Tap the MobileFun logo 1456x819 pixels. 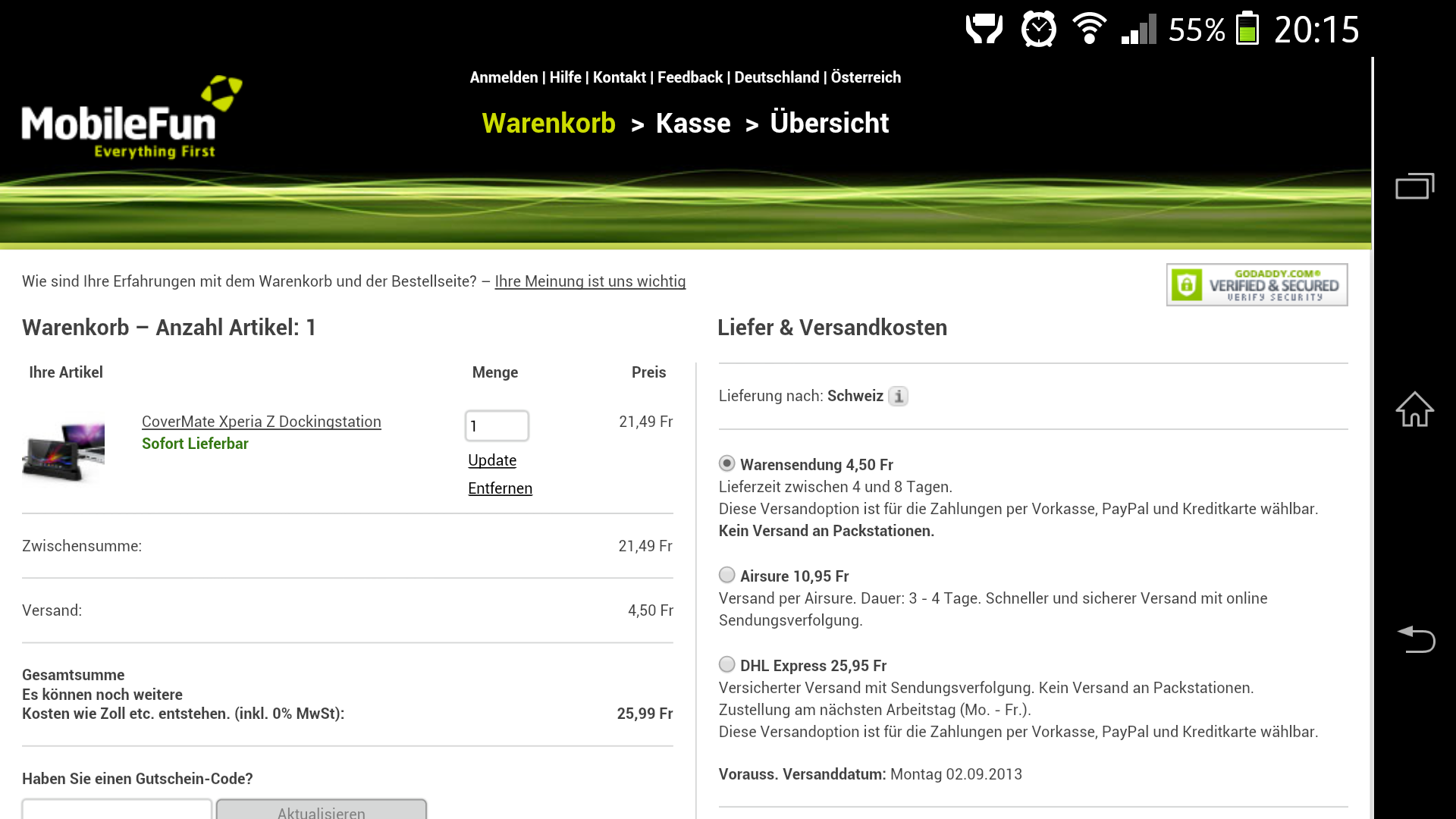coord(132,118)
